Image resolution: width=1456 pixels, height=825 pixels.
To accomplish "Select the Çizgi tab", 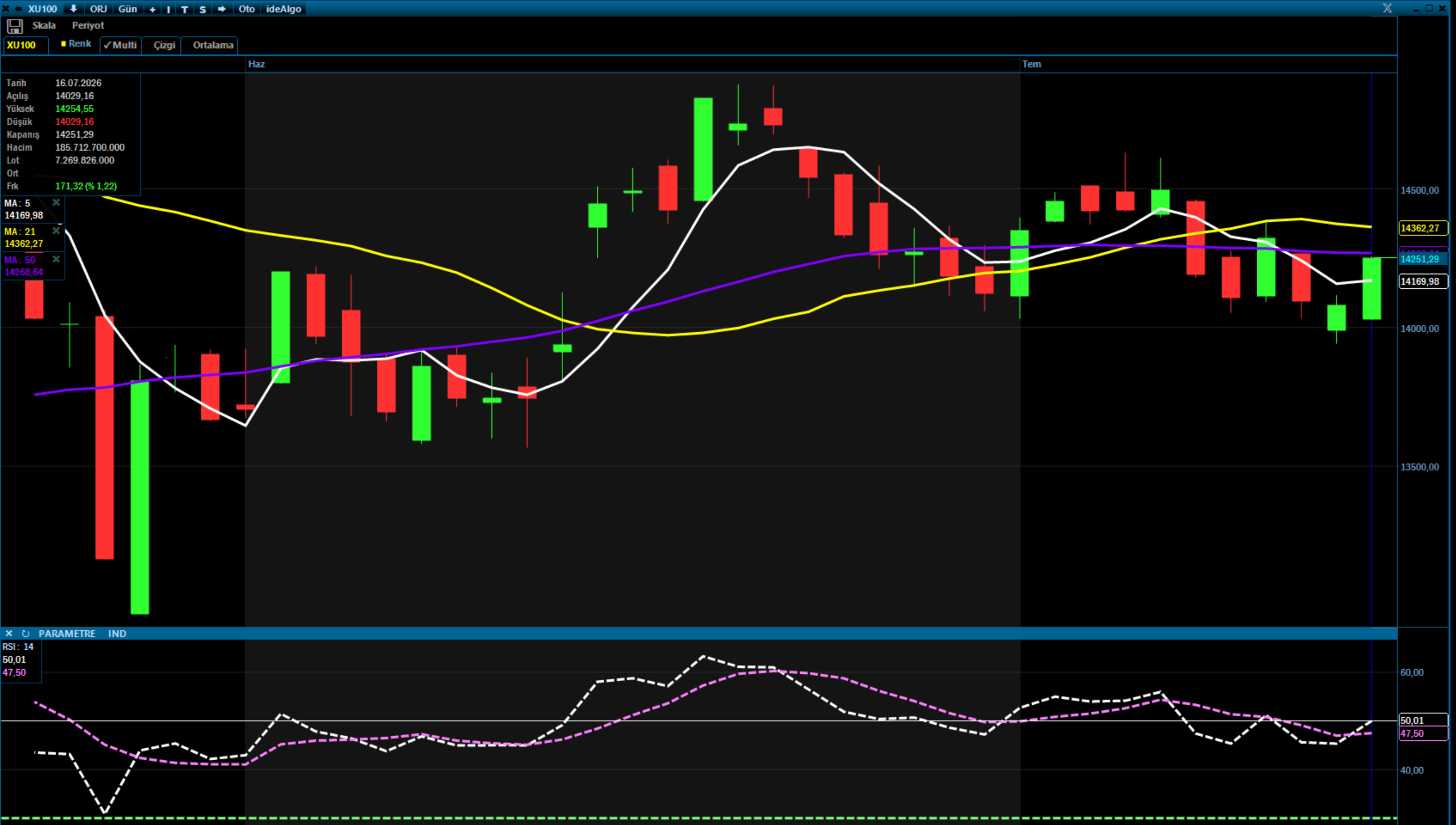I will [164, 45].
